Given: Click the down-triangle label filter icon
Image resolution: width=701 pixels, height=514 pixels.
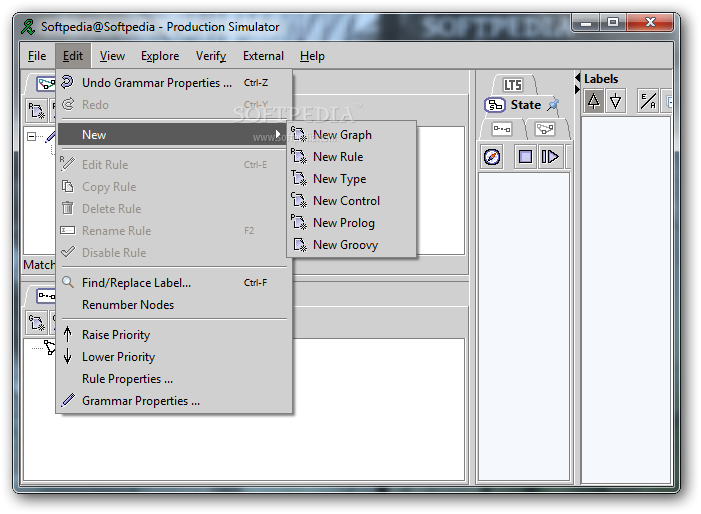Looking at the screenshot, I should [616, 101].
